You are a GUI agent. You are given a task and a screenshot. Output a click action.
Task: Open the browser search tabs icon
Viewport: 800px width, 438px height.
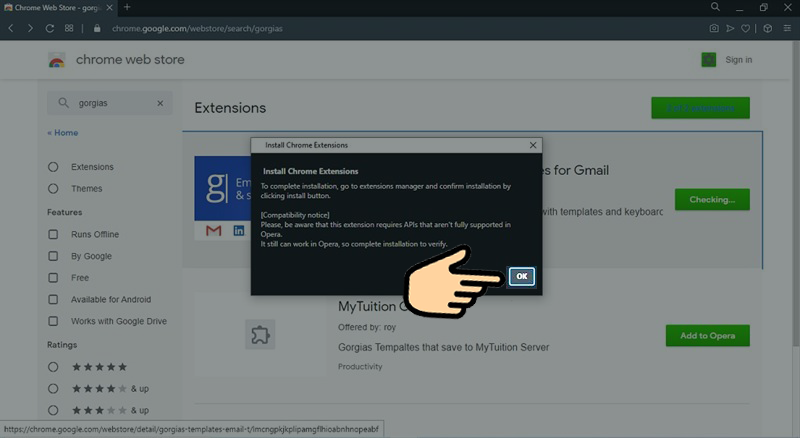coord(715,7)
